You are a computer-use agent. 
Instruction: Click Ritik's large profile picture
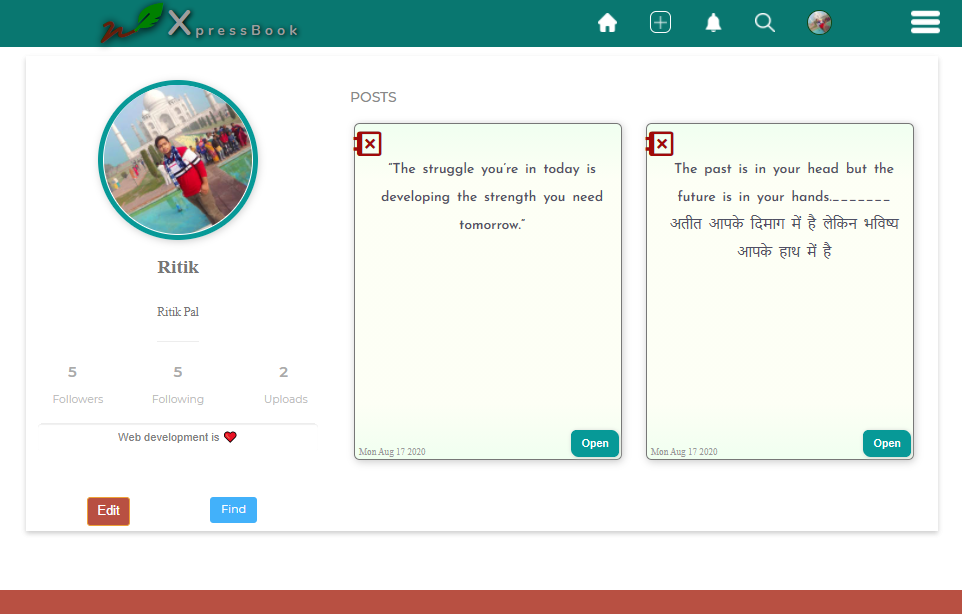(x=178, y=160)
